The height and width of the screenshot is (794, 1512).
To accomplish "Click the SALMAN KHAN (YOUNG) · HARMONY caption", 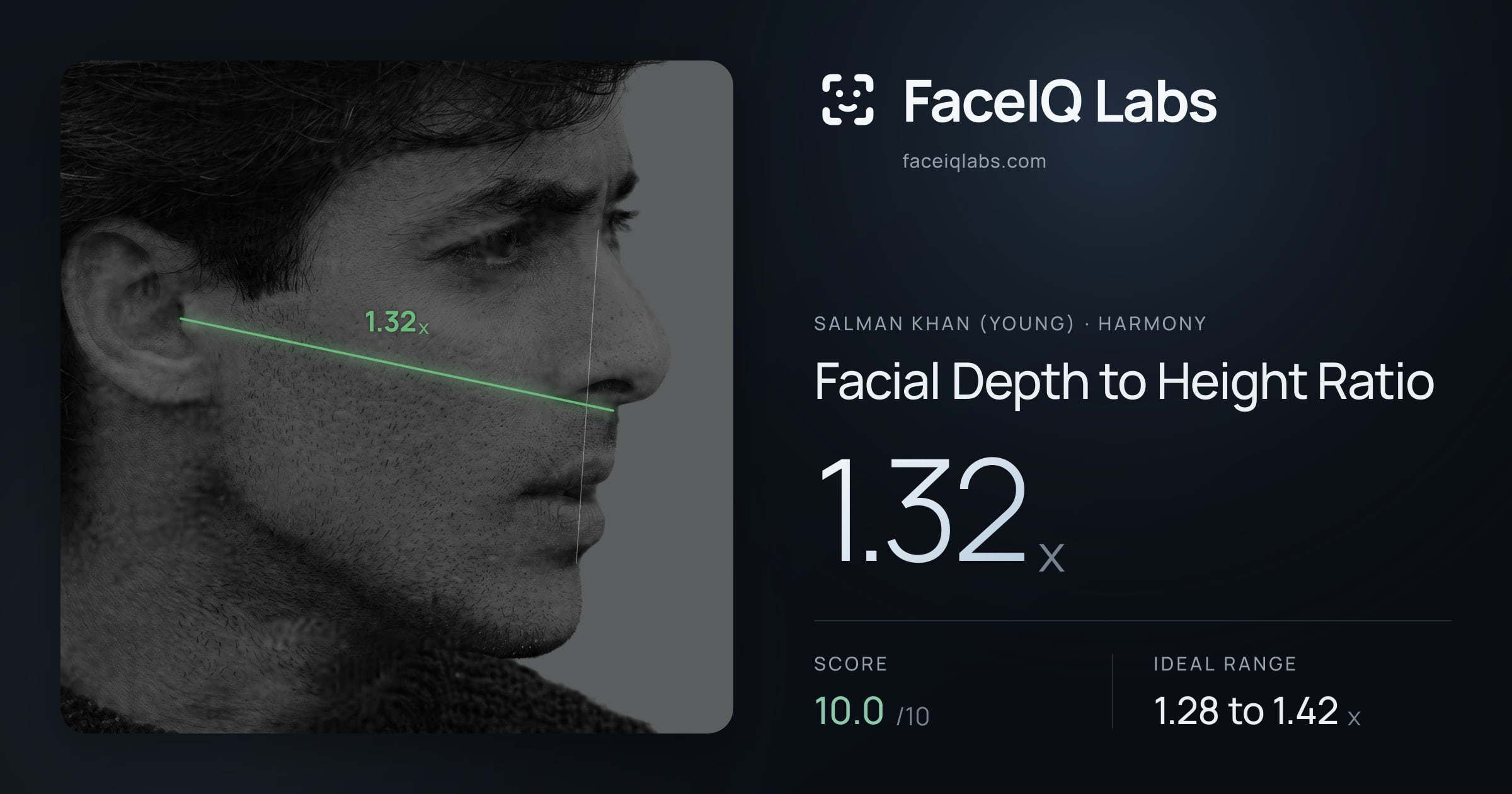I will click(x=1010, y=324).
